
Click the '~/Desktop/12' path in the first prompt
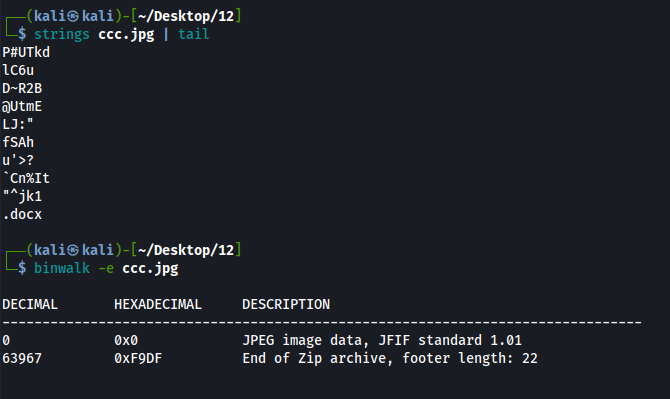(x=186, y=16)
